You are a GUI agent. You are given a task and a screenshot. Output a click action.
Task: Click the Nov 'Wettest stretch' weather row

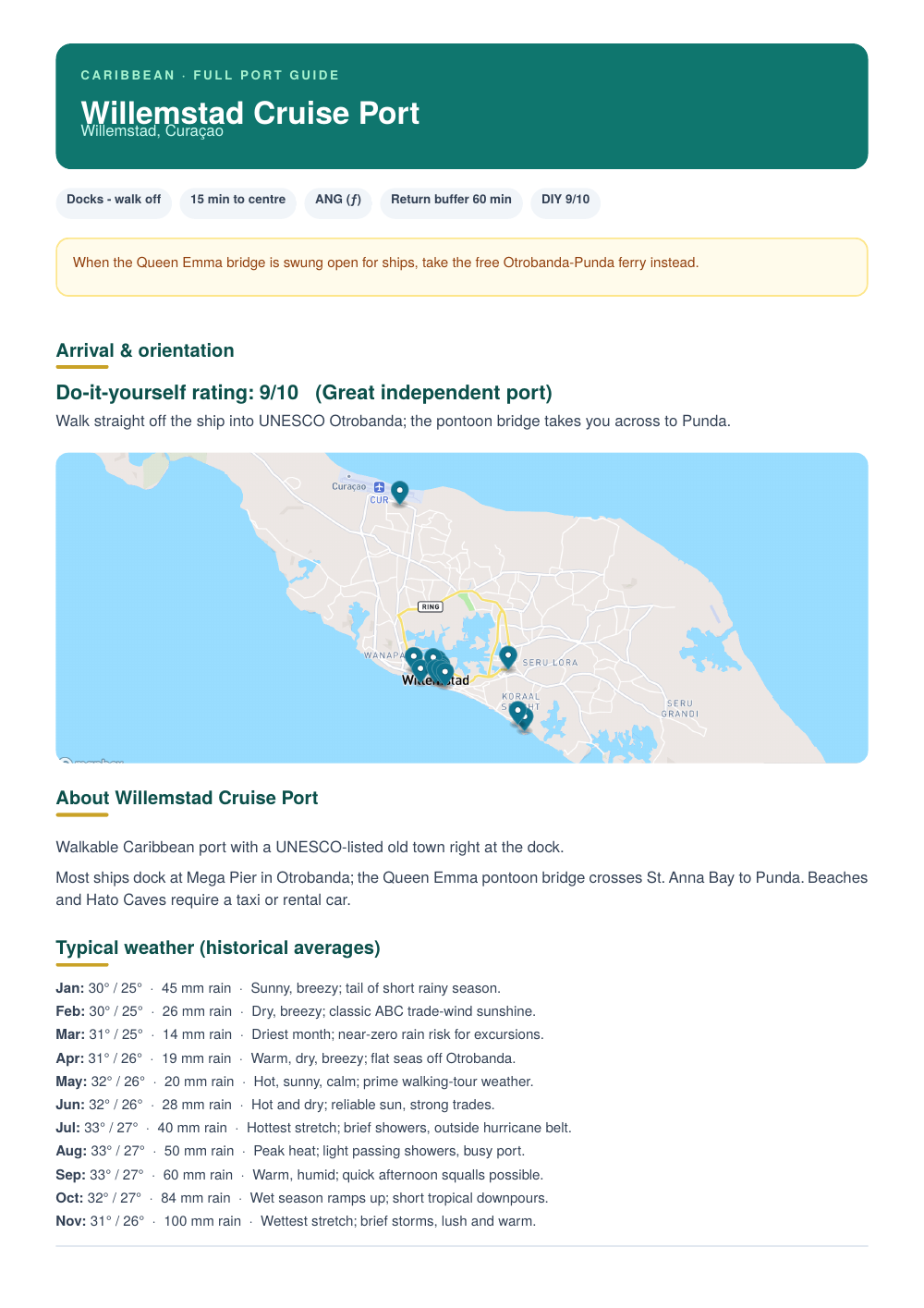point(296,1221)
